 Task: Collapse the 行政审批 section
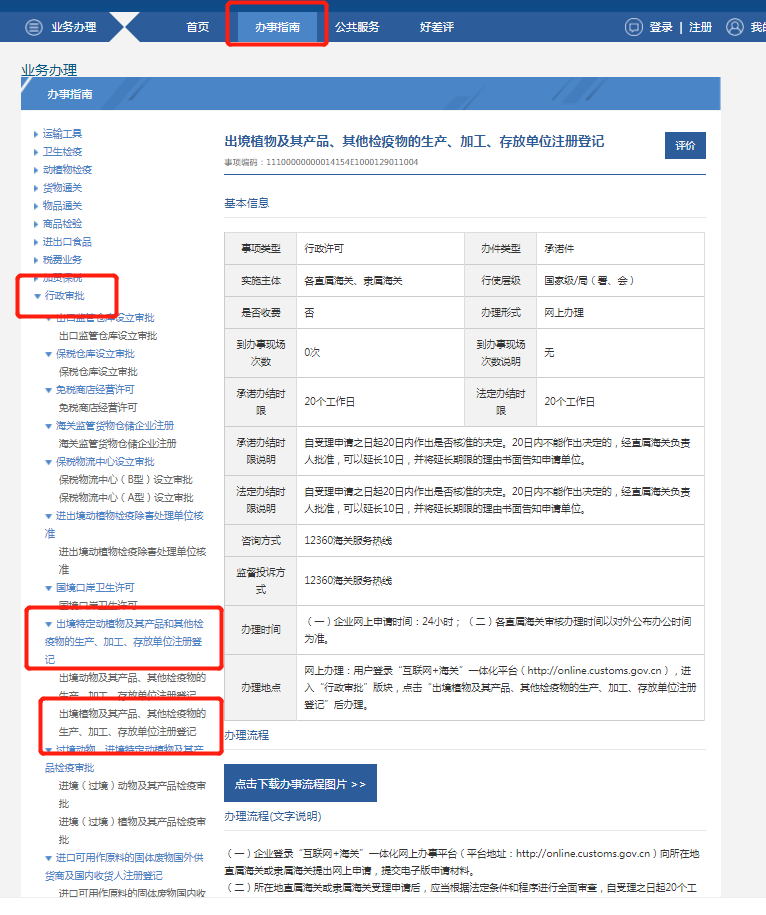click(x=37, y=296)
